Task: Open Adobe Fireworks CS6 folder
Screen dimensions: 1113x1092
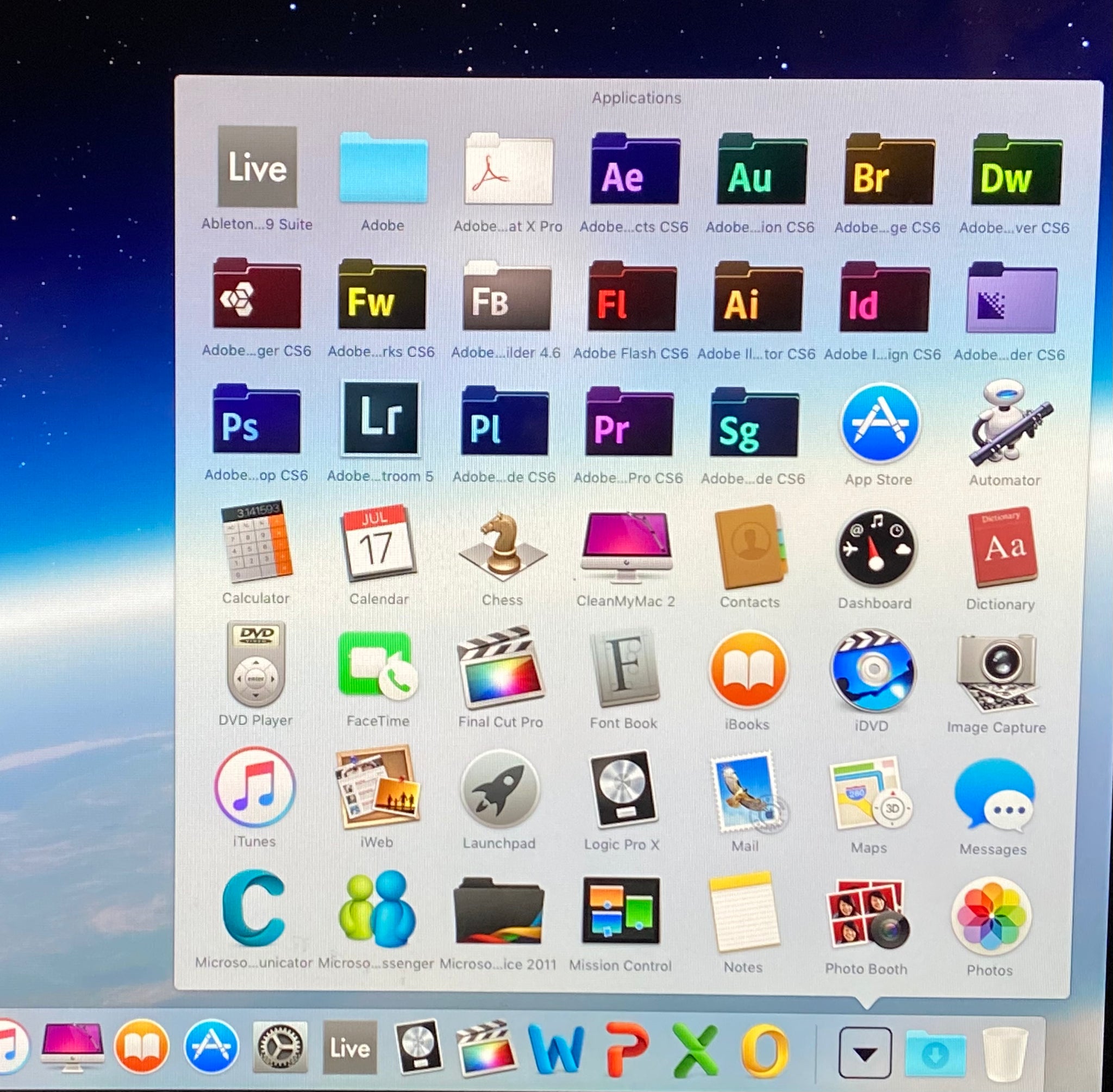Action: point(382,294)
